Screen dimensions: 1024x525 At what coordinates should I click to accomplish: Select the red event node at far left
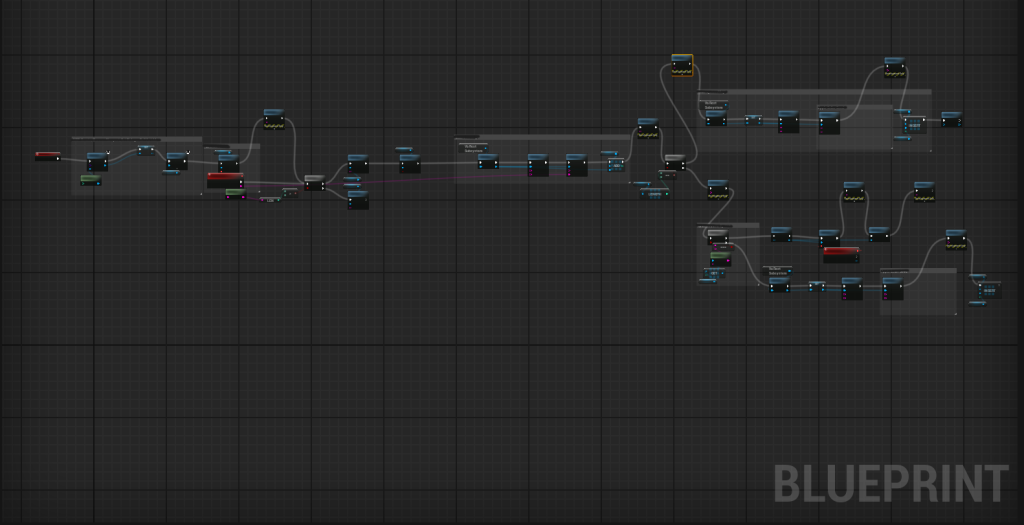47,156
